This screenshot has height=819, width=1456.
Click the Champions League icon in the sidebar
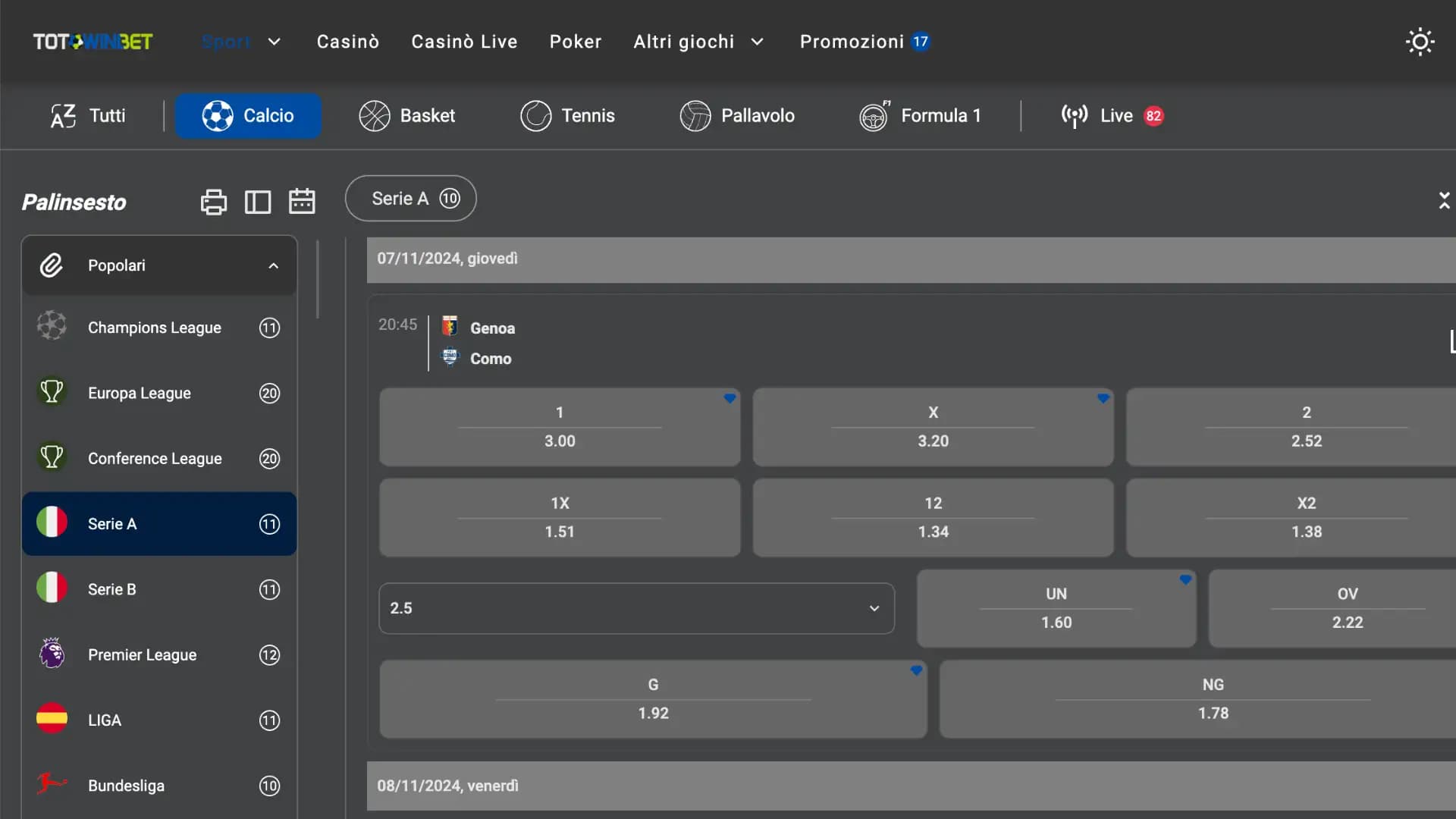[x=51, y=327]
